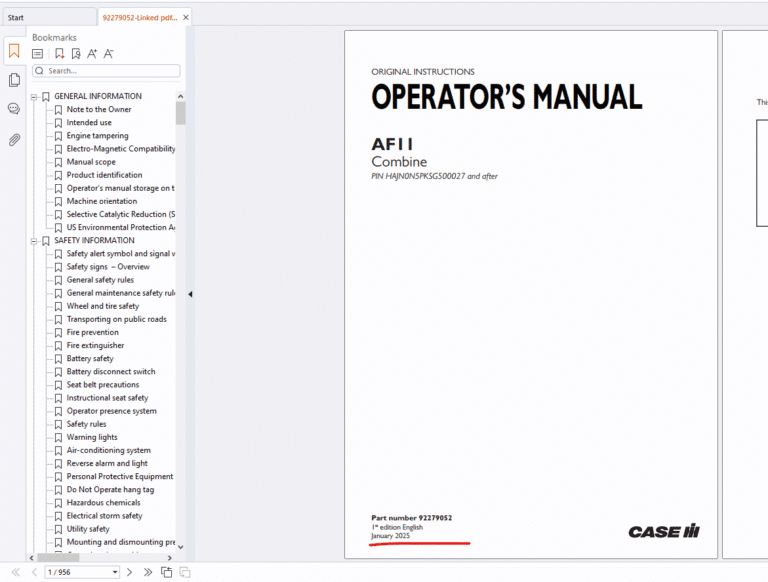Screen dimensions: 768x582
Task: Open the Engine tampering bookmark
Action: click(97, 136)
